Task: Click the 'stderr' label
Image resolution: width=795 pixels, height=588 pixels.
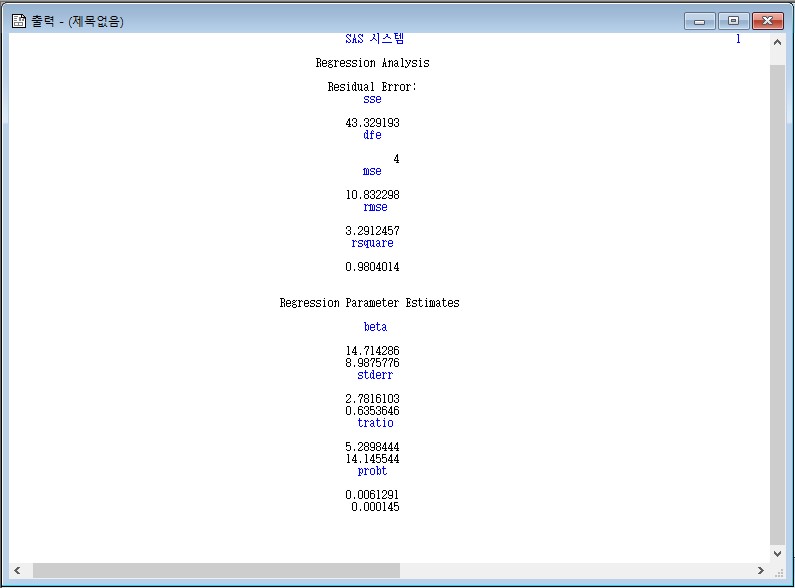Action: click(375, 375)
